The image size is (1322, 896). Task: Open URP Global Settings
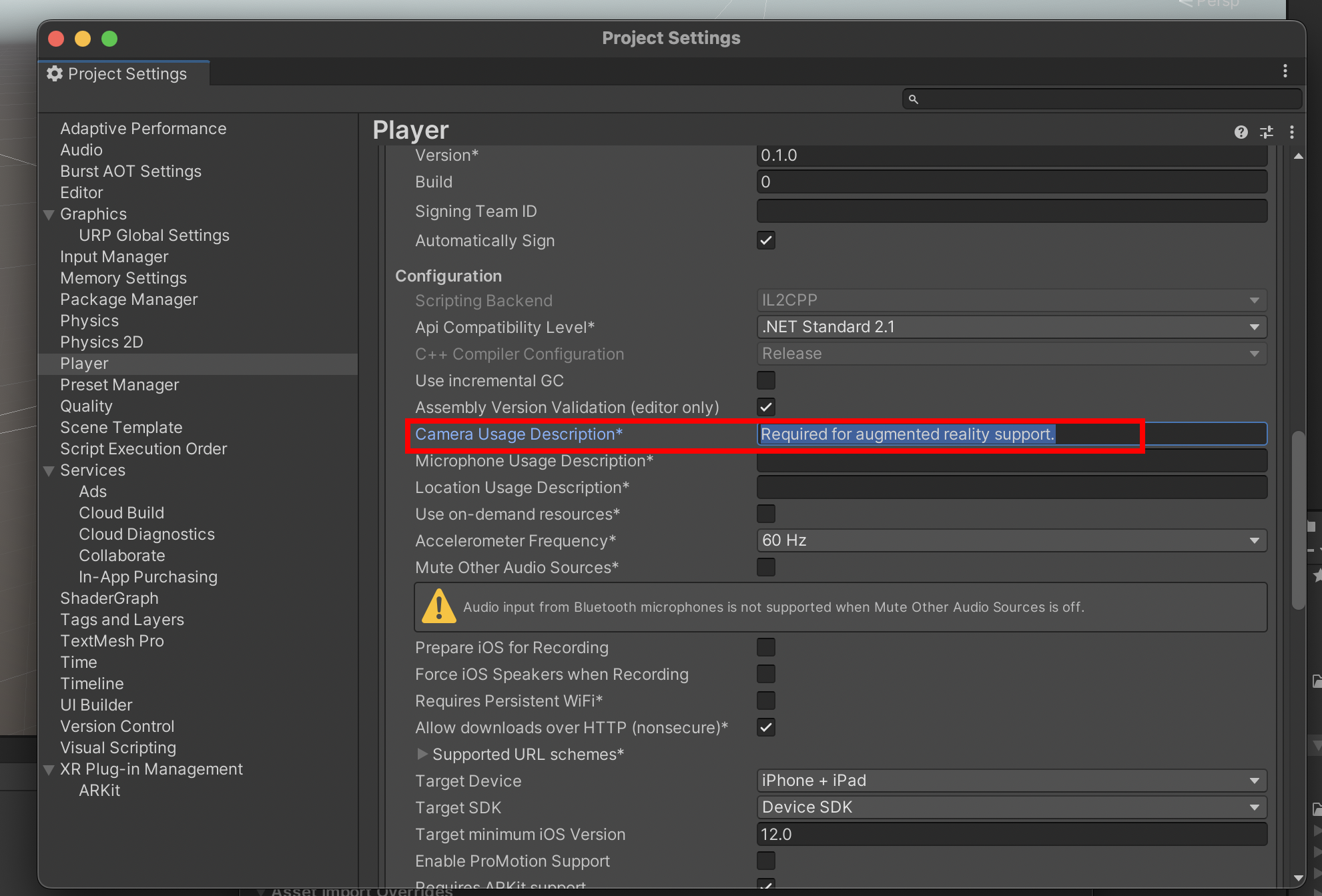coord(153,236)
